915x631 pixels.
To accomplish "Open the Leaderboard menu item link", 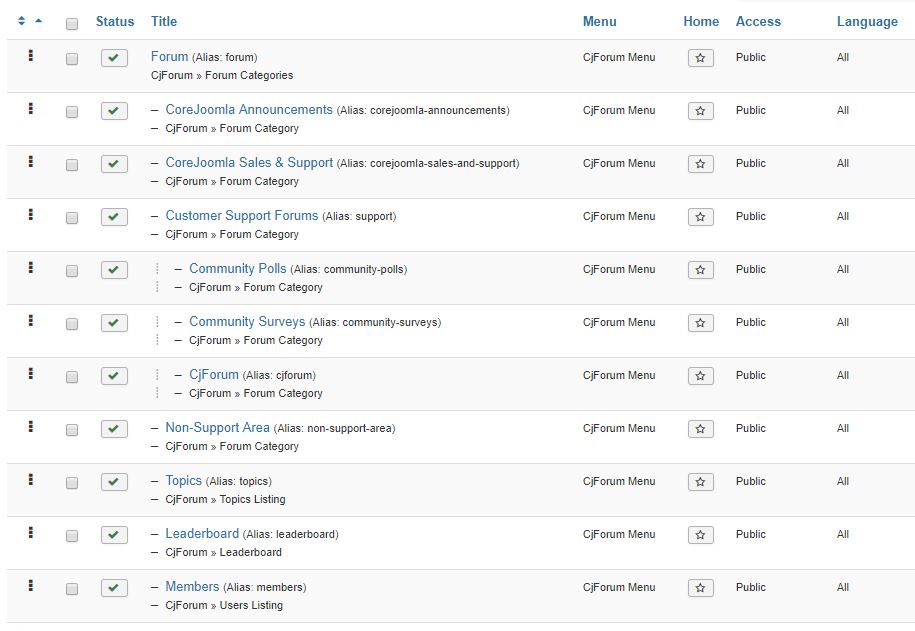I will click(x=202, y=533).
